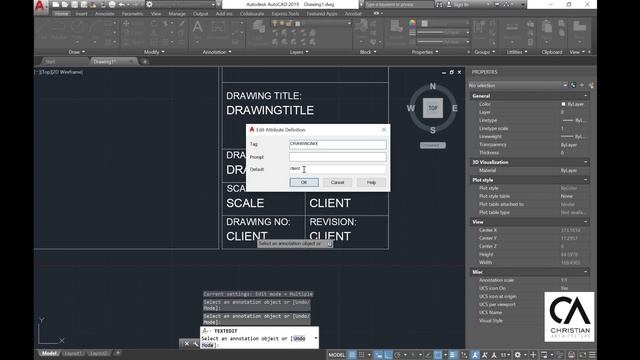Click the Select Objects icon in Properties panel
This screenshot has width=640, height=360.
(x=582, y=85)
